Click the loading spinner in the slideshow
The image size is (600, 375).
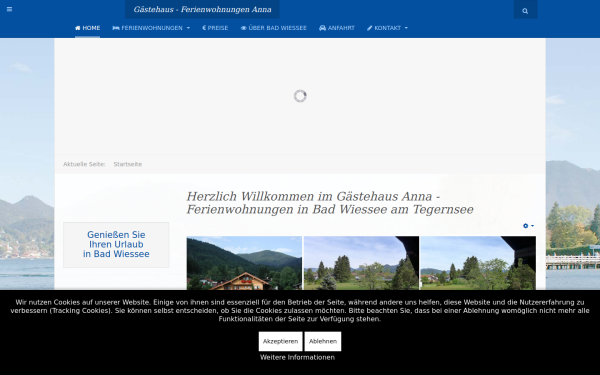click(x=300, y=96)
